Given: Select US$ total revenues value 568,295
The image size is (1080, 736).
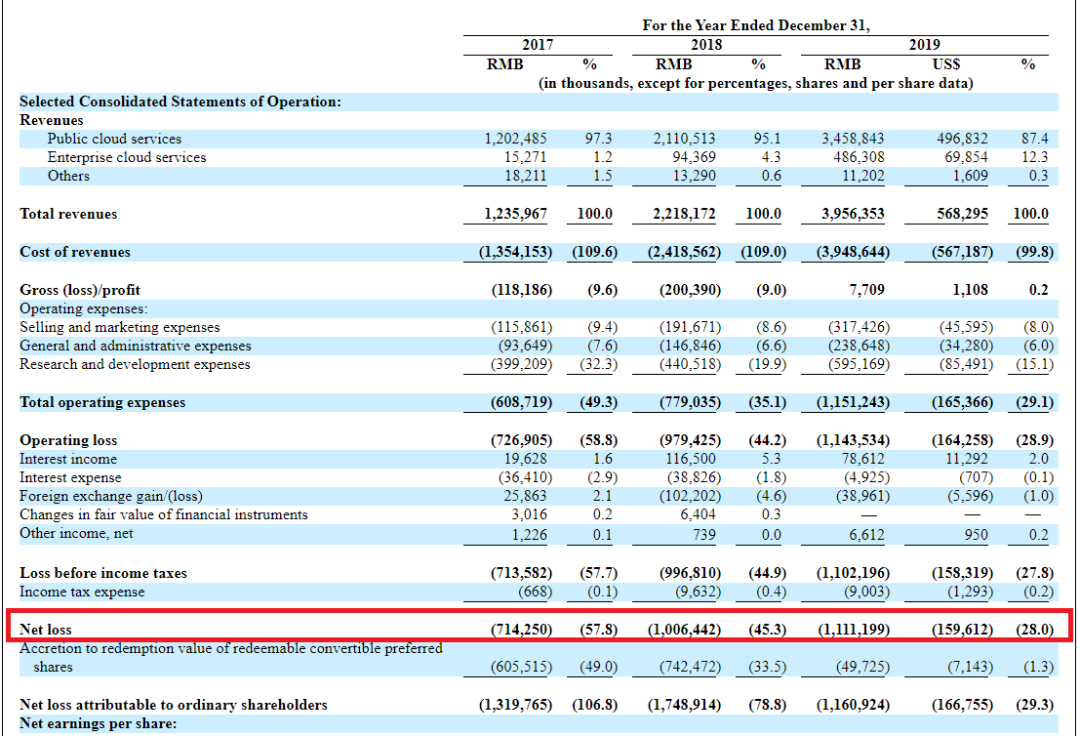Looking at the screenshot, I should pyautogui.click(x=962, y=214).
